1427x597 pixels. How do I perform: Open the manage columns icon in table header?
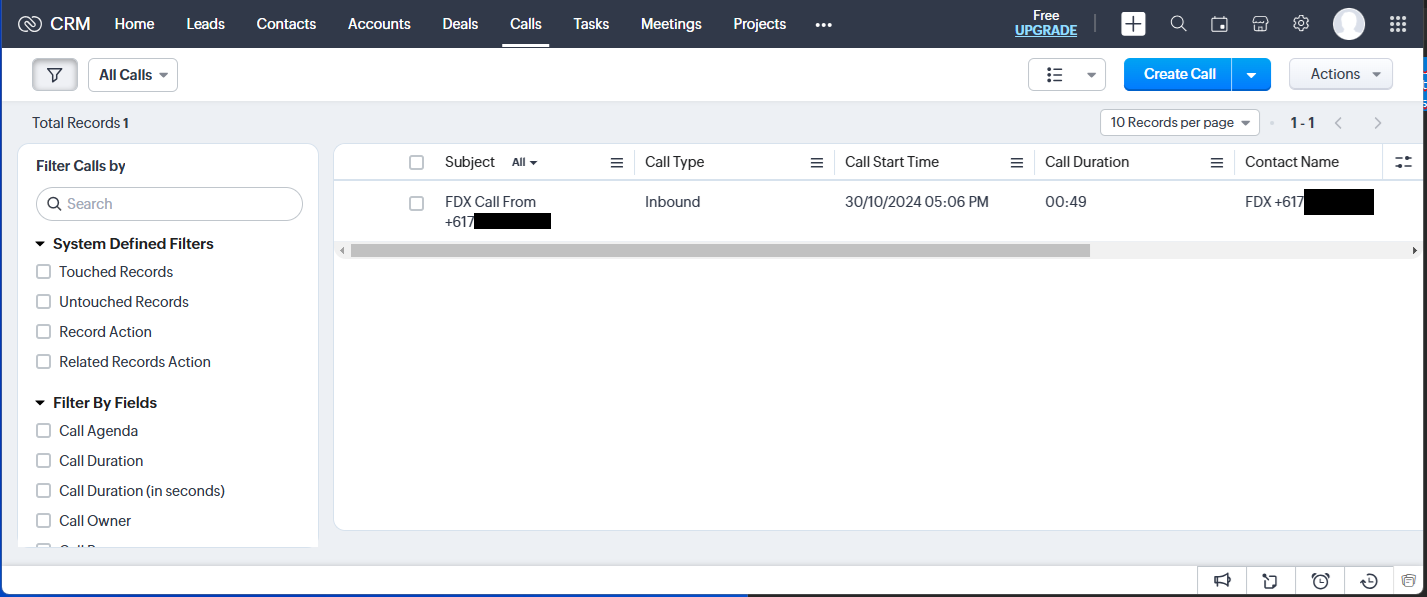click(x=1403, y=162)
